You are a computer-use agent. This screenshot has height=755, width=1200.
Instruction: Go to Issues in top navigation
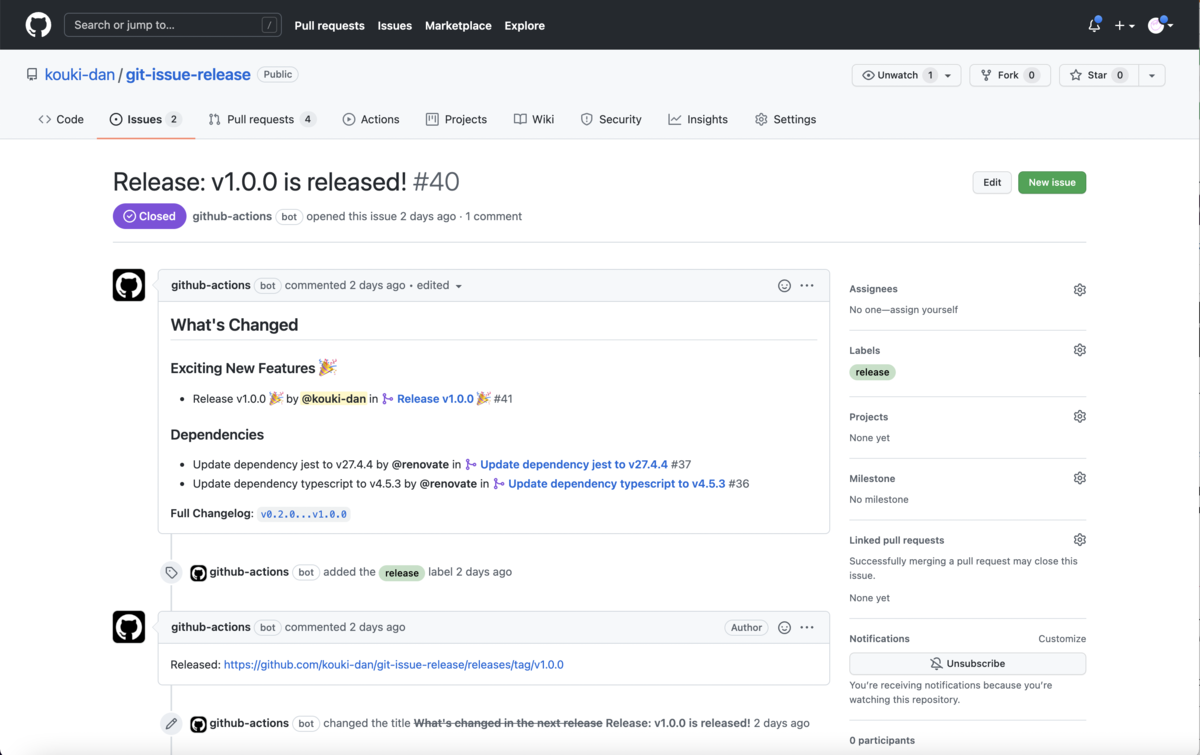click(395, 25)
